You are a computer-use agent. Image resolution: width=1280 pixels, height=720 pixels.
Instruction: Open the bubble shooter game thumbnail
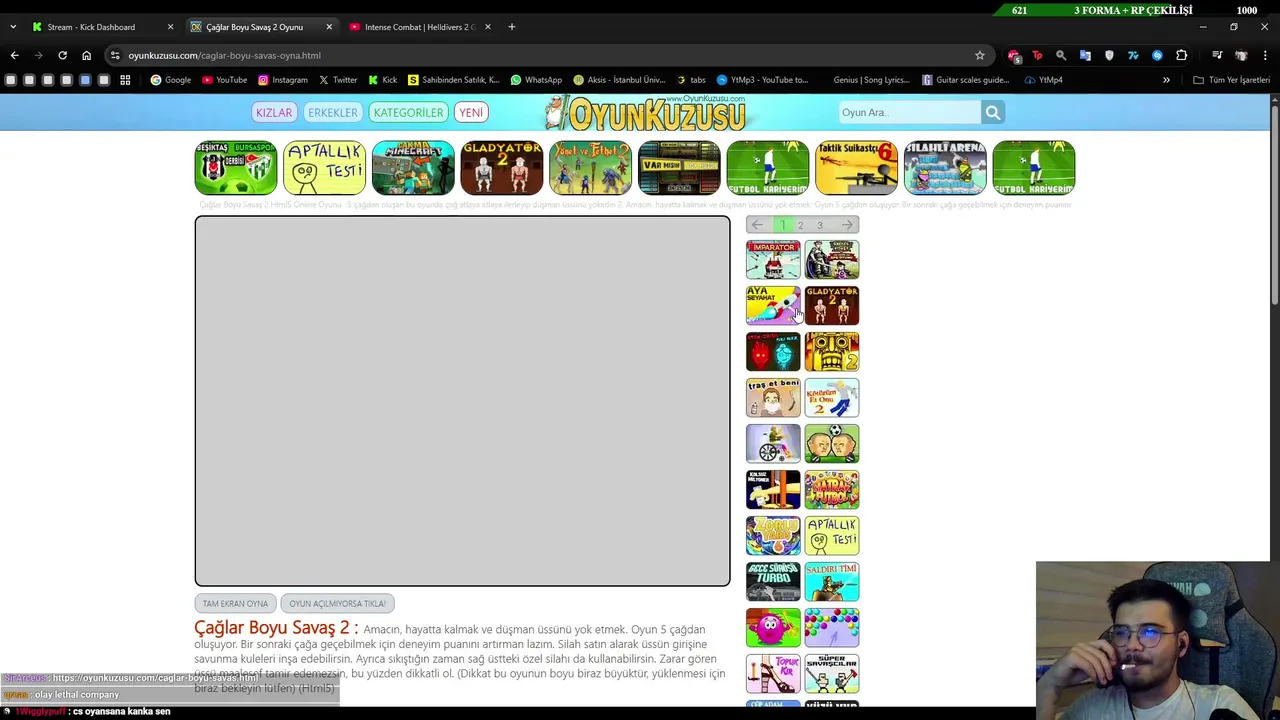[x=832, y=628]
